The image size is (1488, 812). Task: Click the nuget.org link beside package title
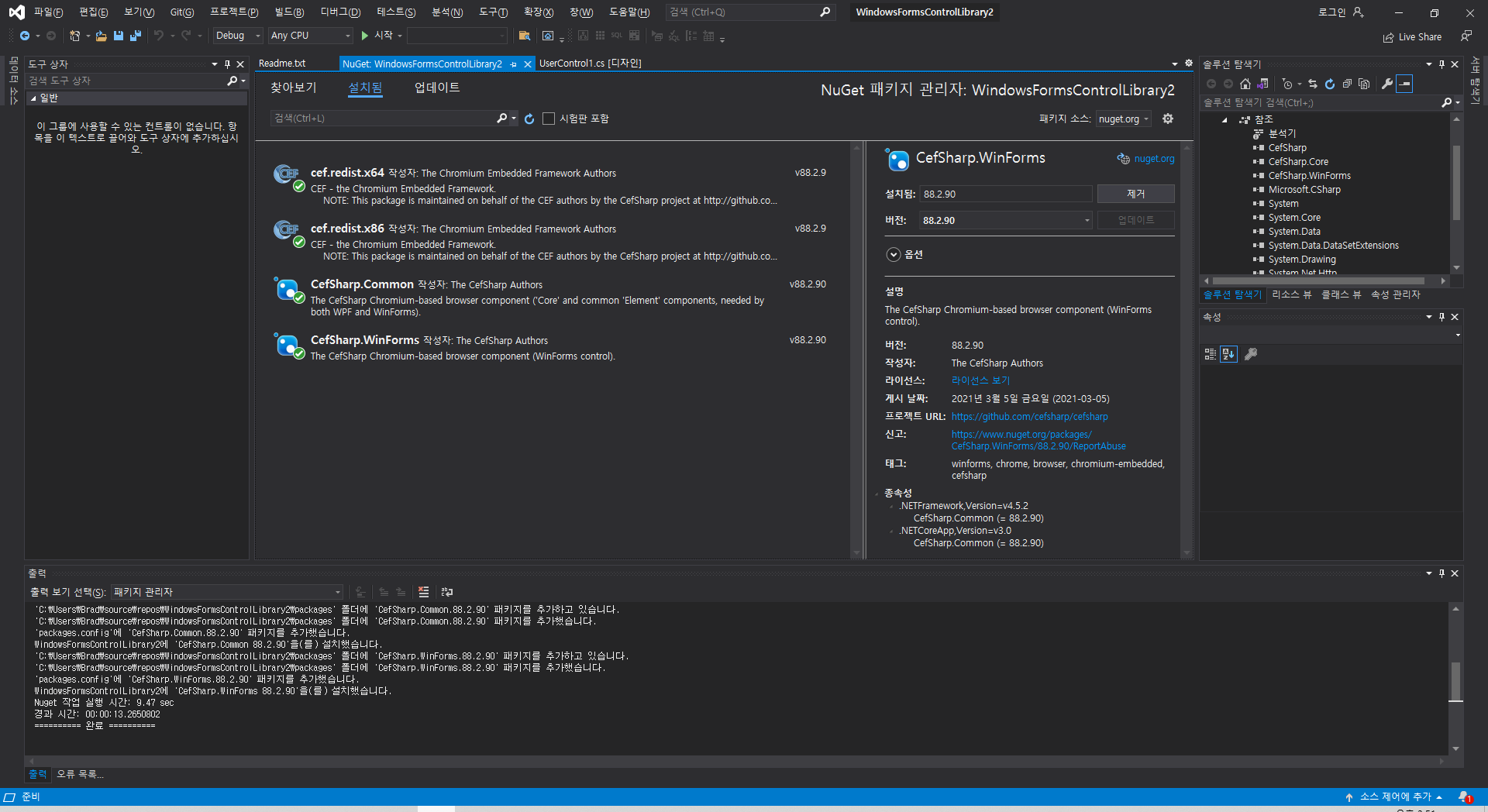coord(1154,159)
